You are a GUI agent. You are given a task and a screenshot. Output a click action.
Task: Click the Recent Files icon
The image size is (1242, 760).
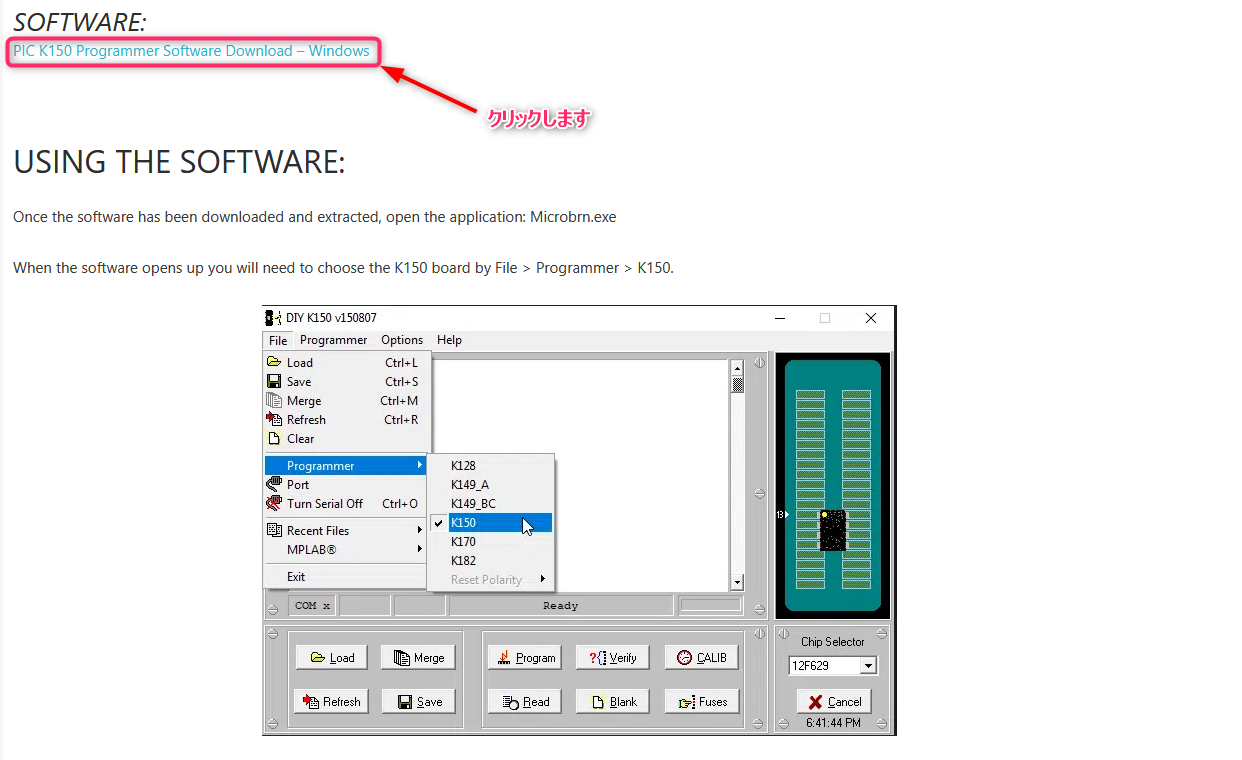(274, 530)
